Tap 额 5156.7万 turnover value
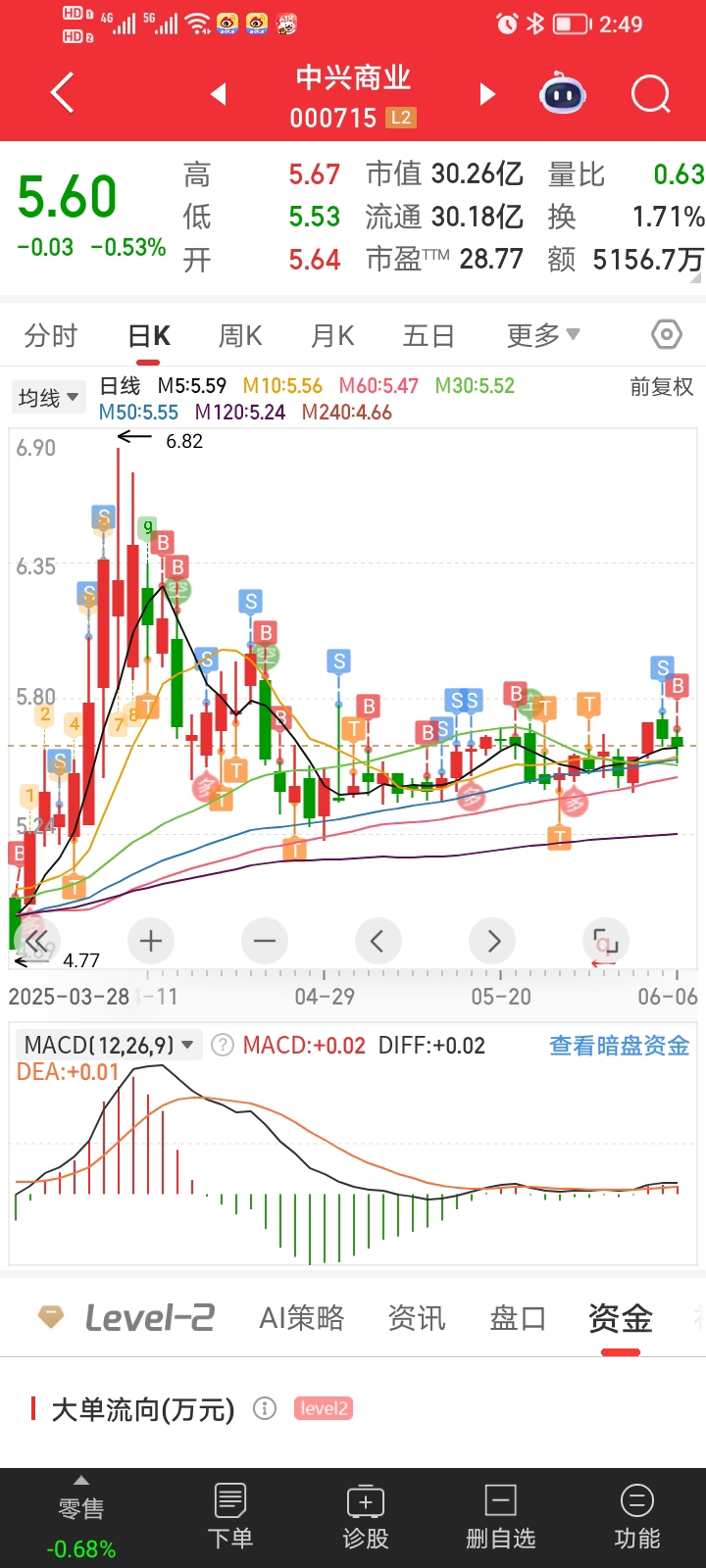 [626, 260]
